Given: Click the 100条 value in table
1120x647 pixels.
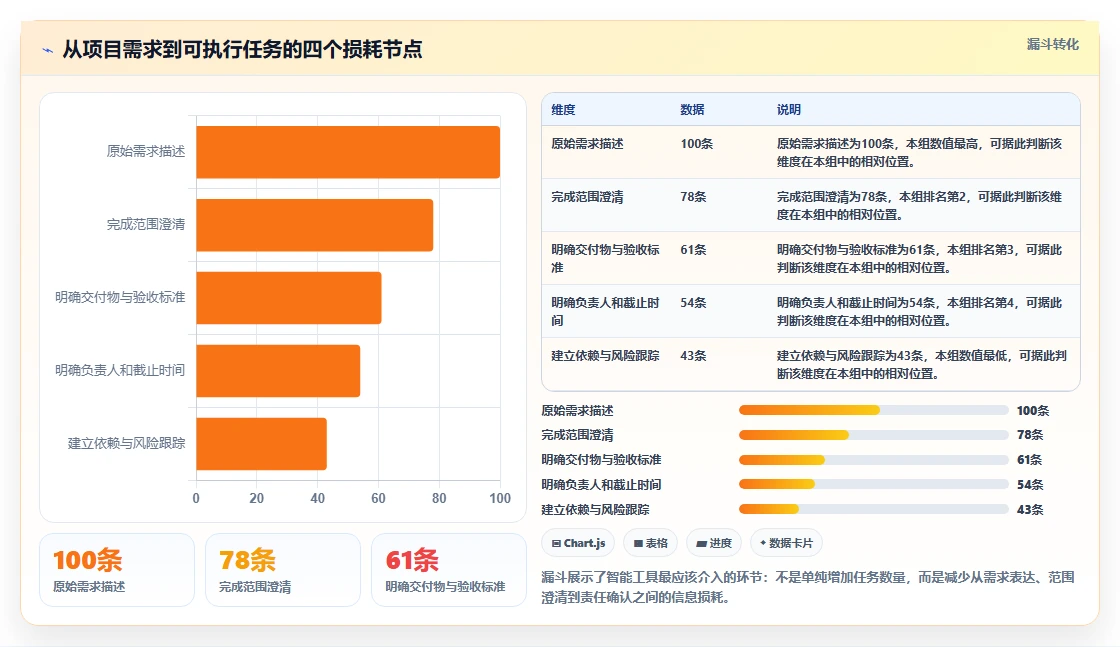Looking at the screenshot, I should [696, 144].
